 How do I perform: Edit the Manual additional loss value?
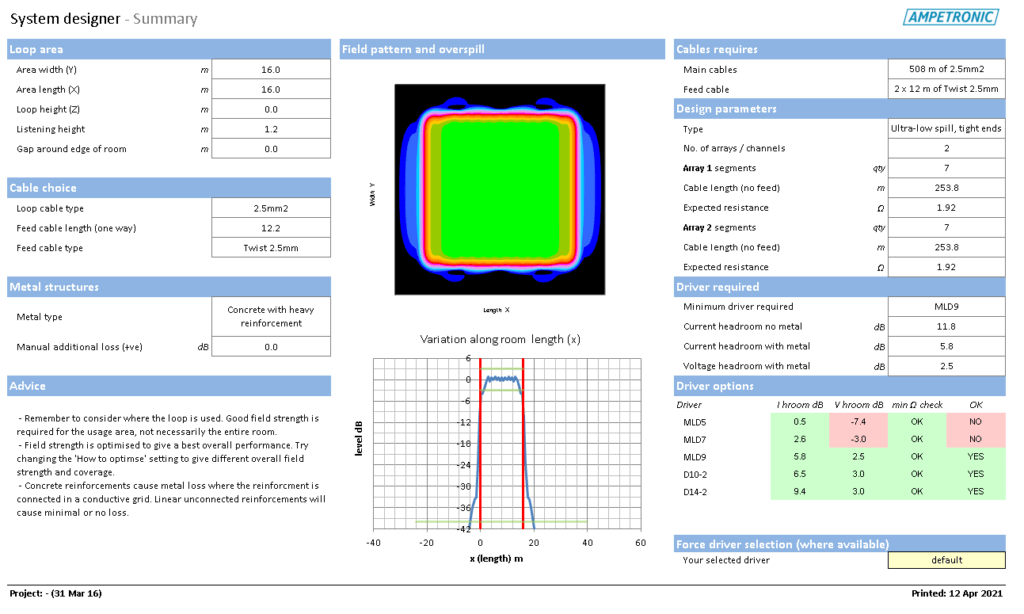270,346
